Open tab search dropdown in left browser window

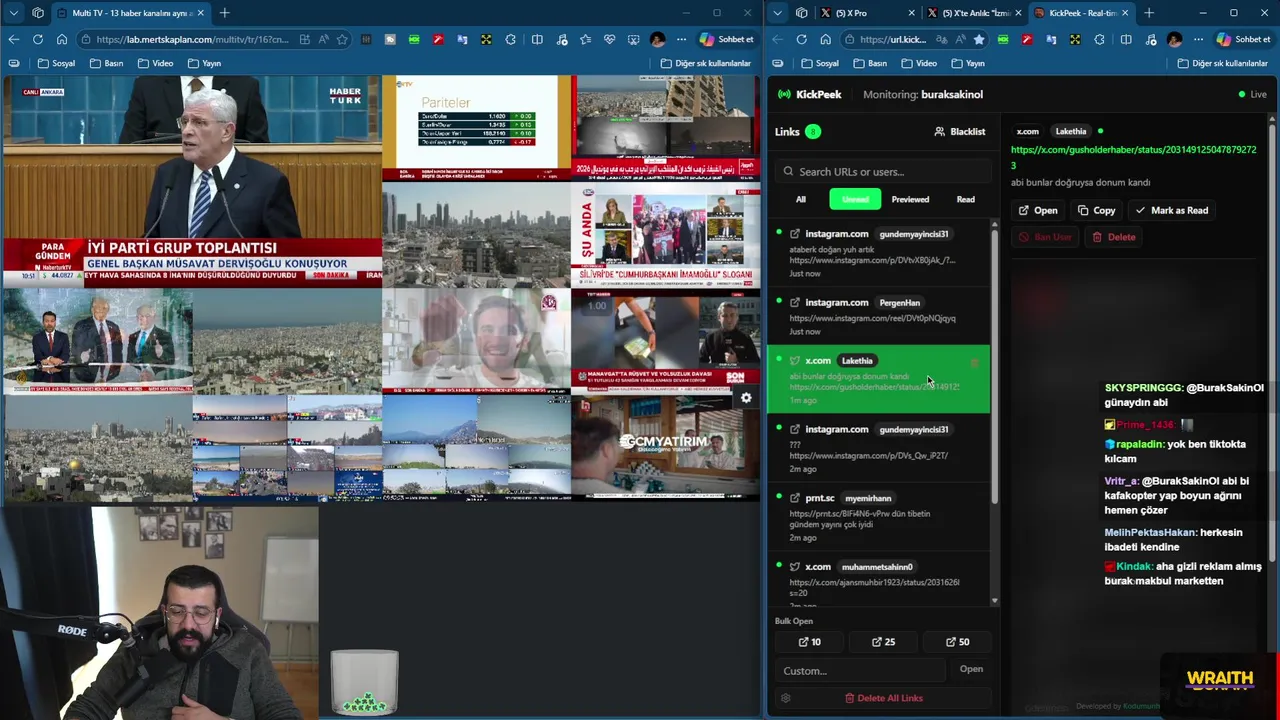pyautogui.click(x=13, y=13)
